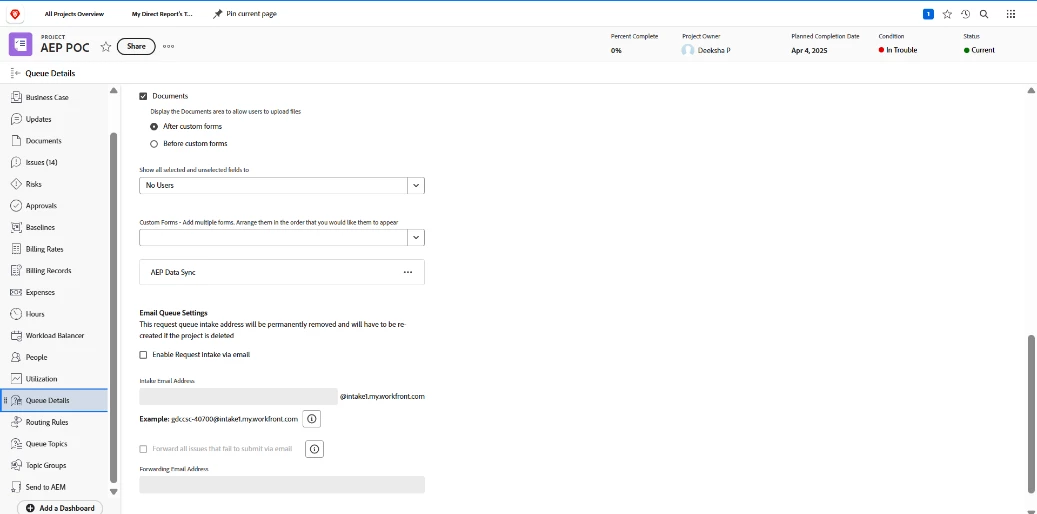
Task: Click the In Trouble condition value
Action: (x=901, y=50)
